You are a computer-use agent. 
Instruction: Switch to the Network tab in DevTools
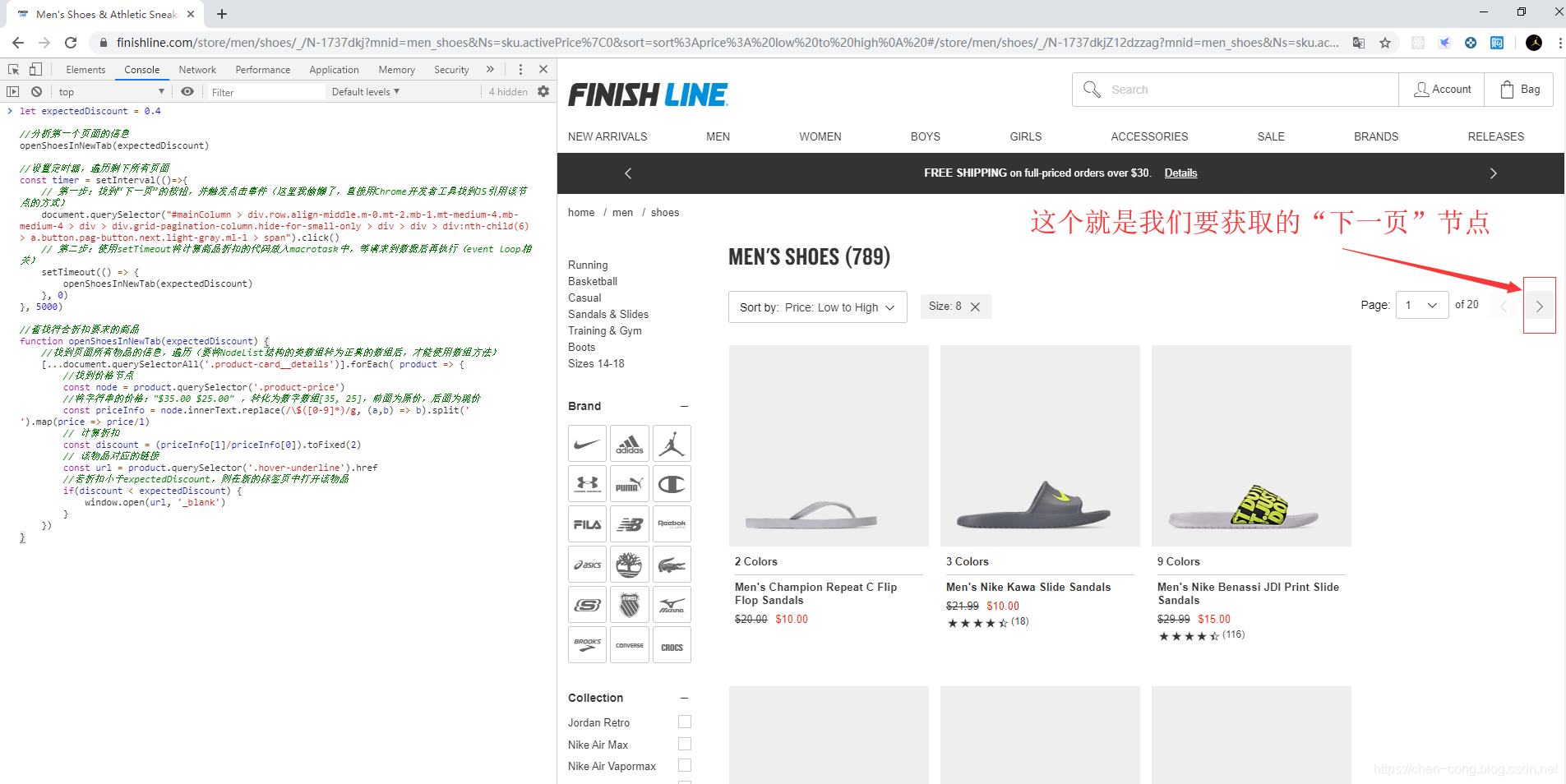(x=197, y=70)
